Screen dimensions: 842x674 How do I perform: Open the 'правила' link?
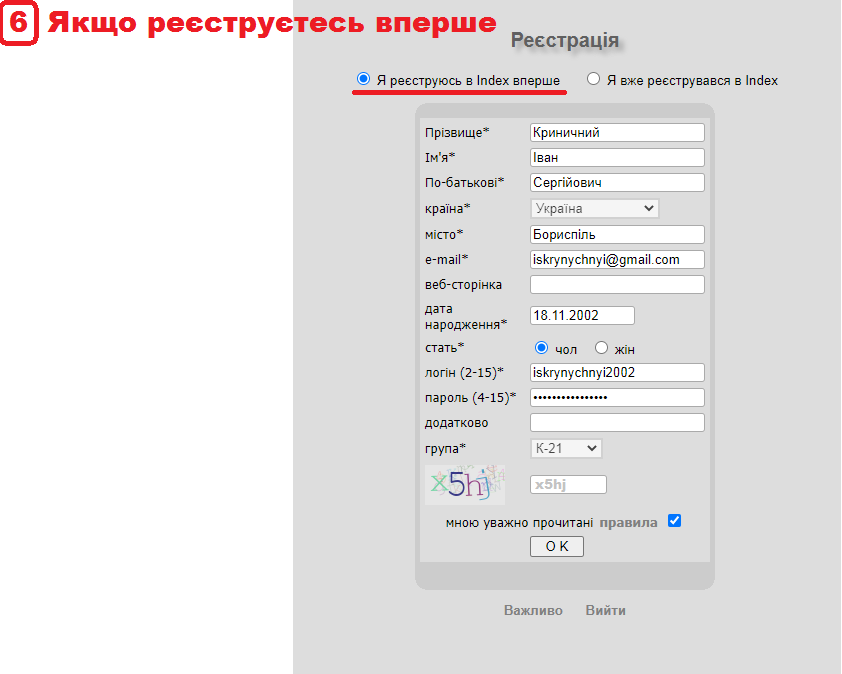(x=628, y=522)
